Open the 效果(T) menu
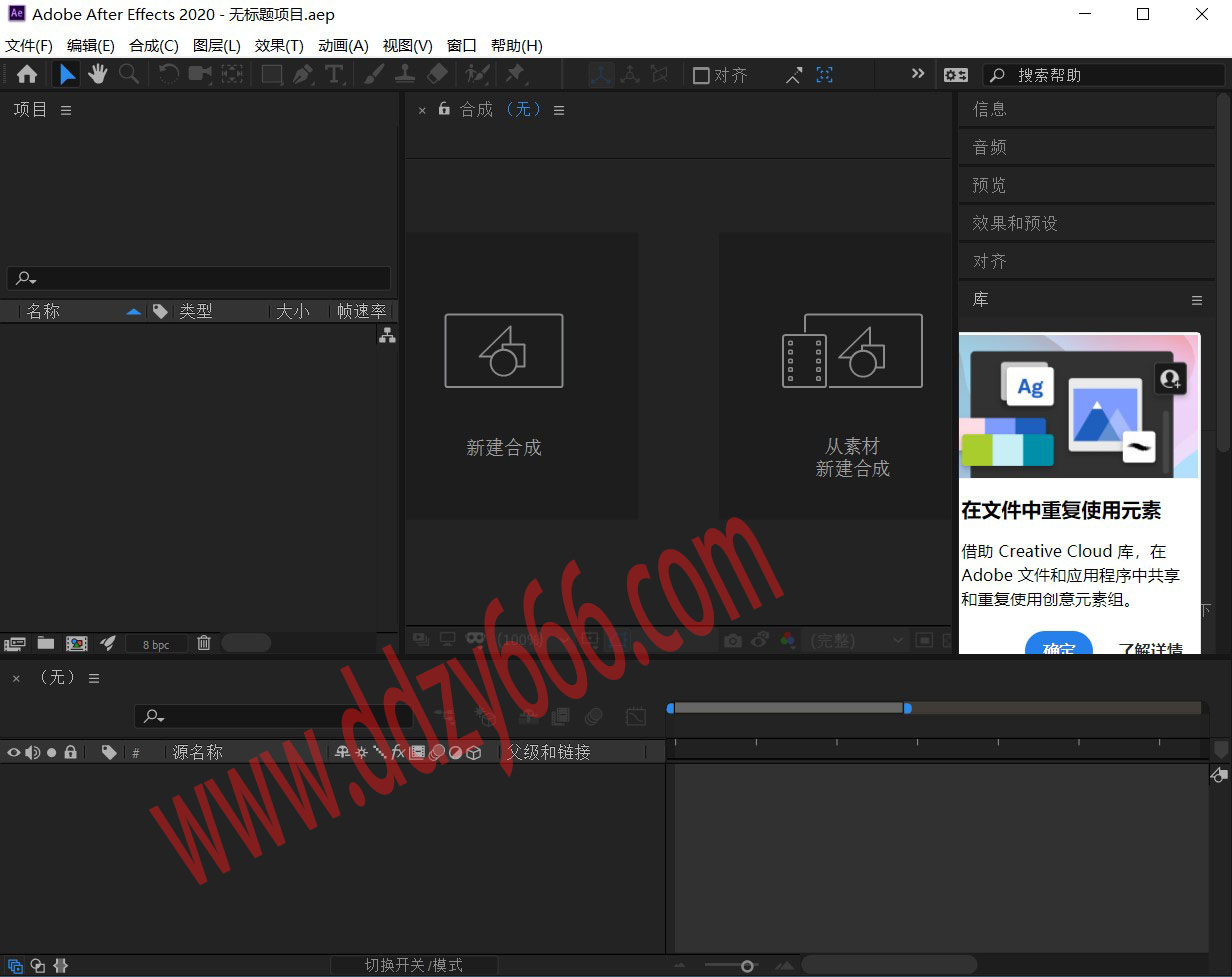 [x=279, y=46]
